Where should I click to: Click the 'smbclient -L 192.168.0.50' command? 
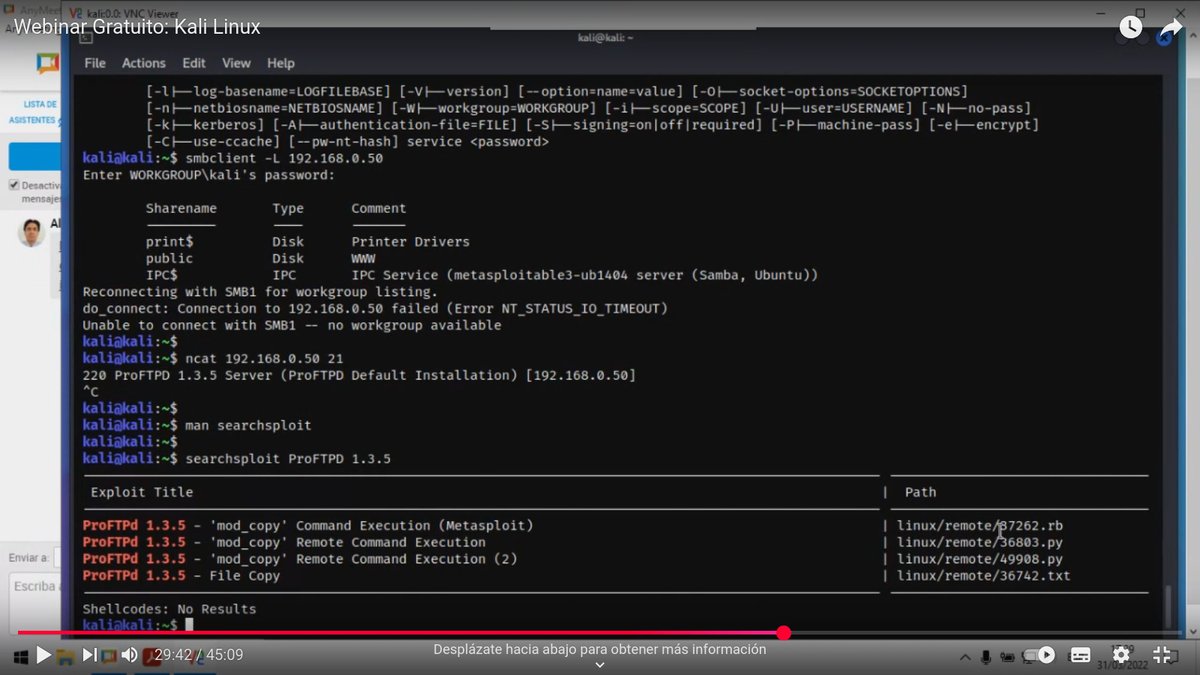click(284, 159)
